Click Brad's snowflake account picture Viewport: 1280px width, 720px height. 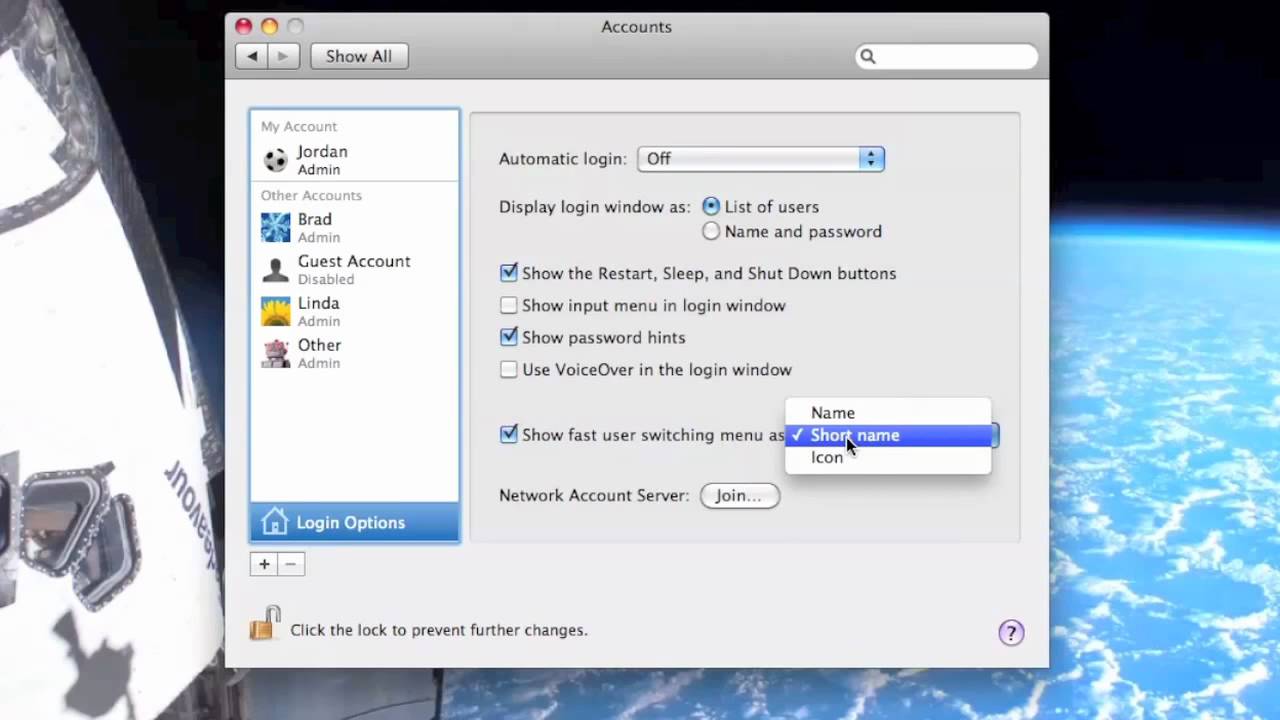click(275, 227)
